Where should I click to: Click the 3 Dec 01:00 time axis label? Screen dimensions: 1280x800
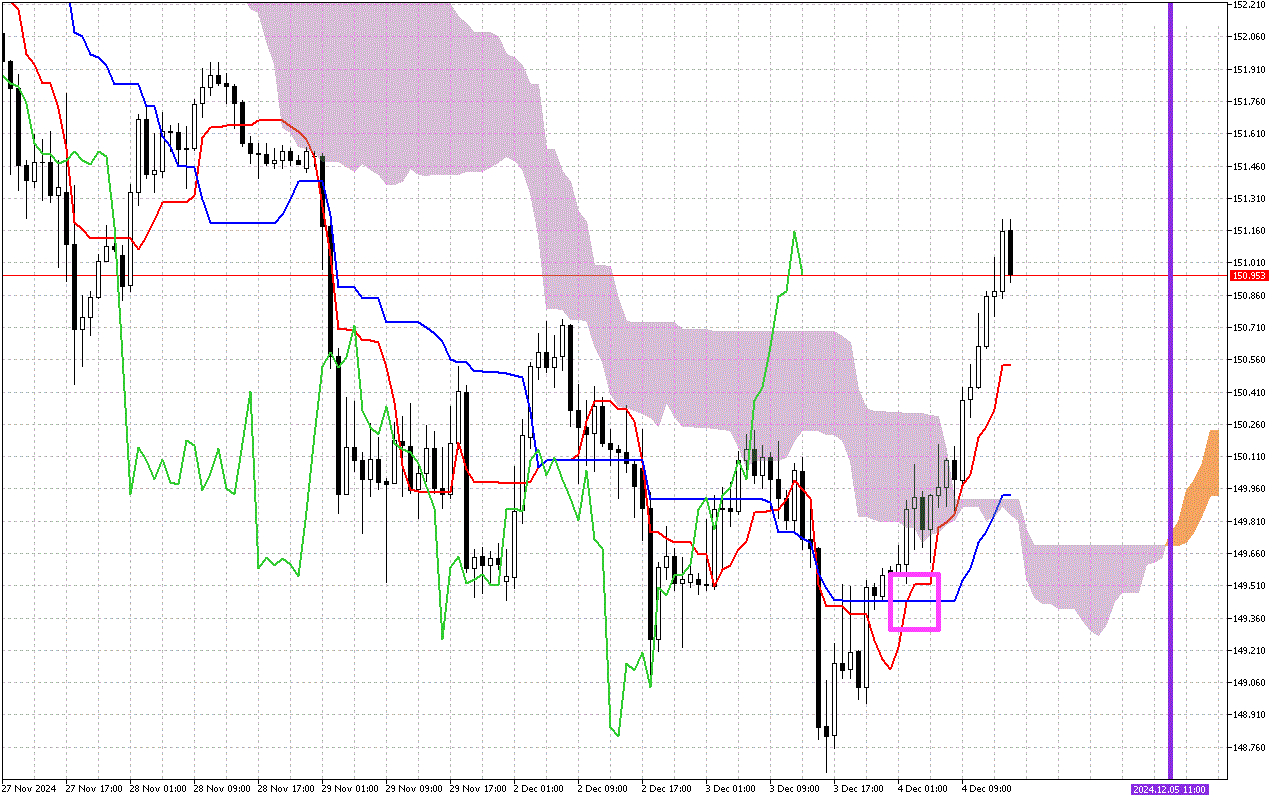(731, 789)
